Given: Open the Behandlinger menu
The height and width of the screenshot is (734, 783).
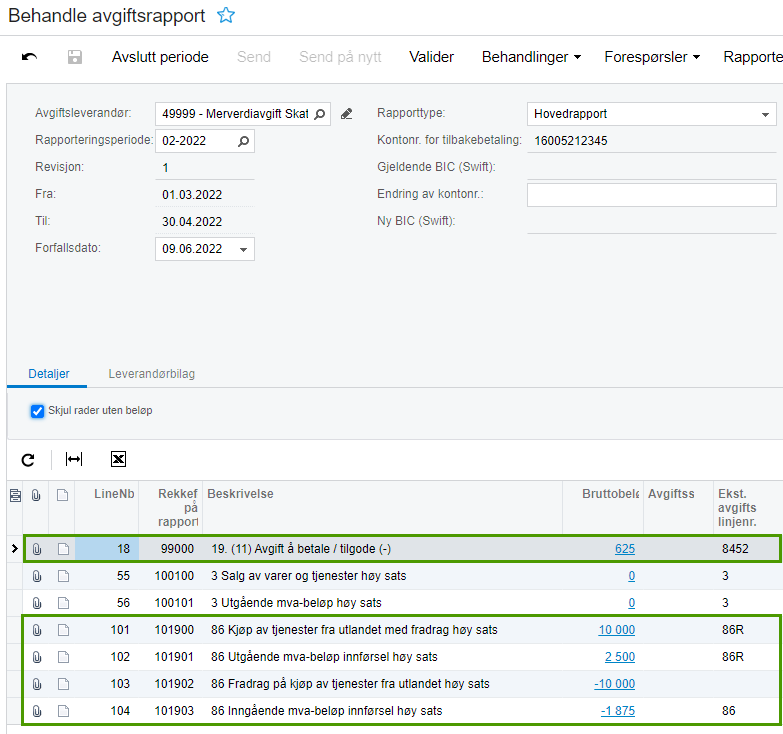Looking at the screenshot, I should tap(531, 57).
